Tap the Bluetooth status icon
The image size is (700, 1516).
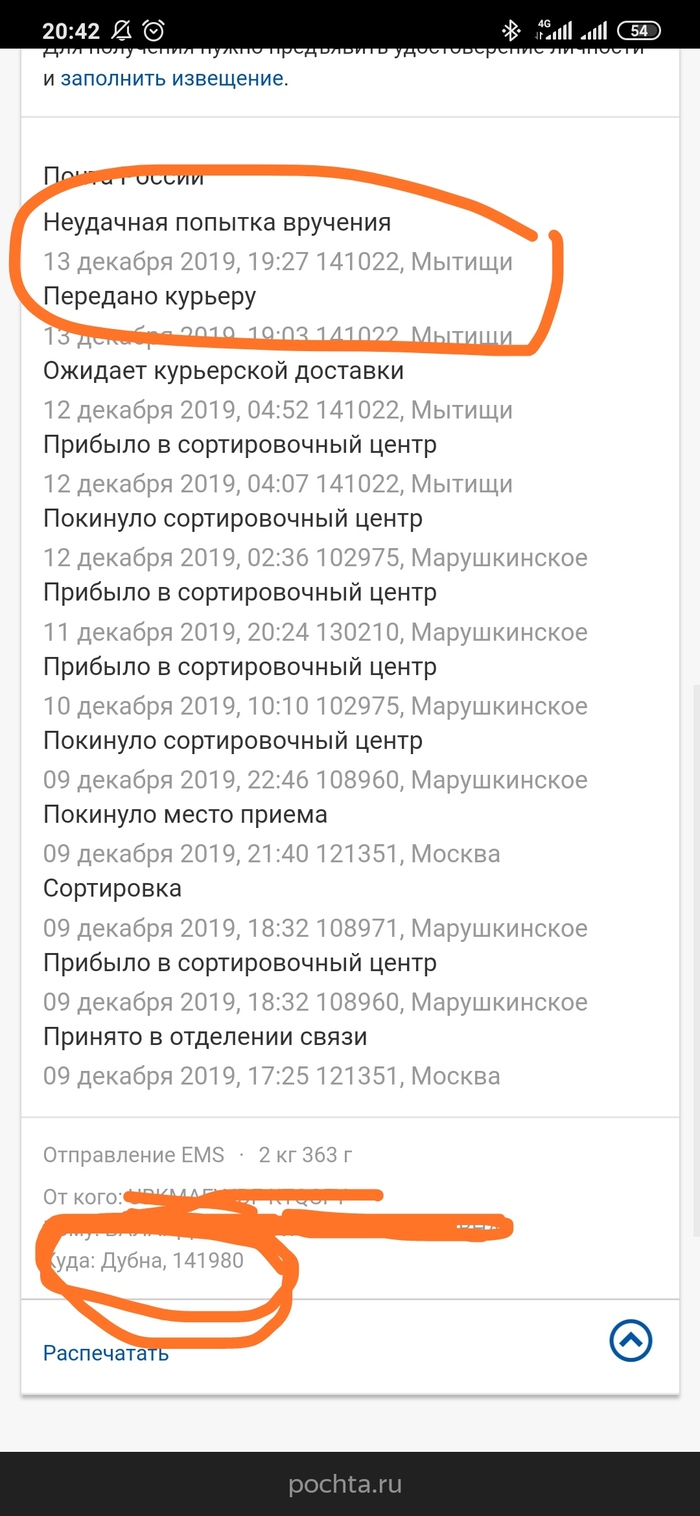511,29
